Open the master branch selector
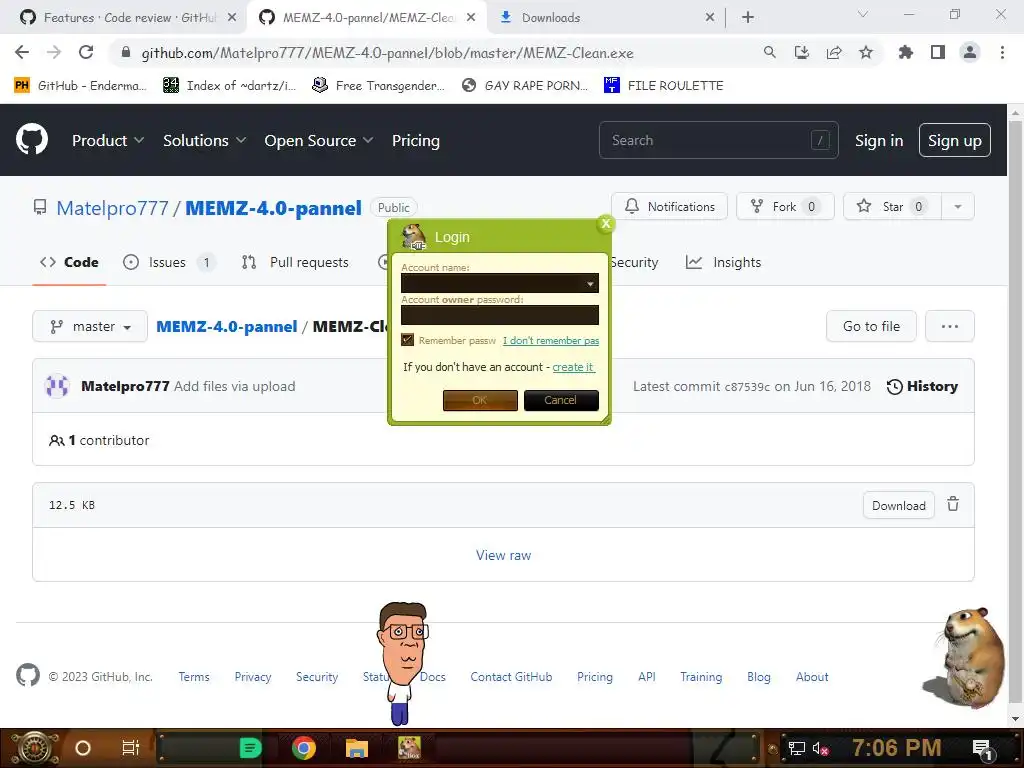Screen dimensions: 1024x768 90,326
